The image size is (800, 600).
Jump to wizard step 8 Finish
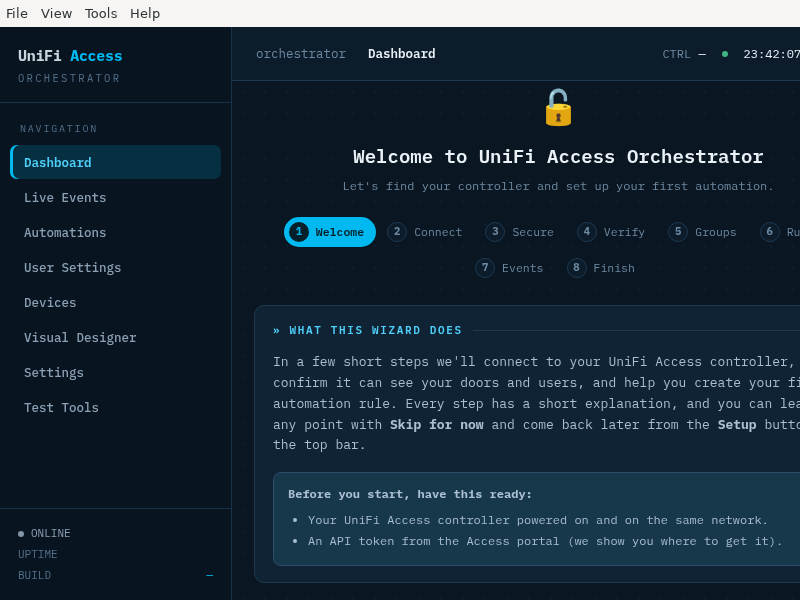tap(601, 268)
